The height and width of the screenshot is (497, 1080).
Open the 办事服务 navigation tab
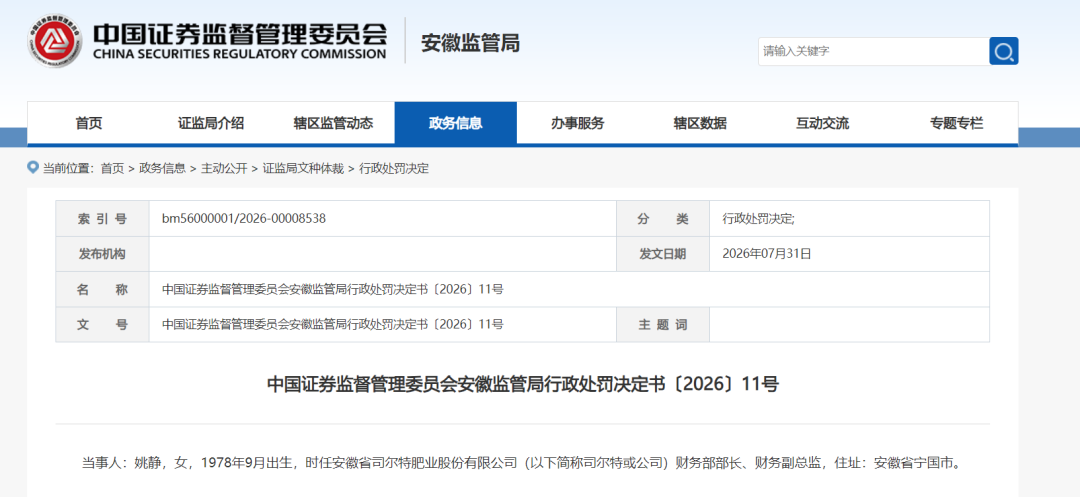click(x=577, y=123)
